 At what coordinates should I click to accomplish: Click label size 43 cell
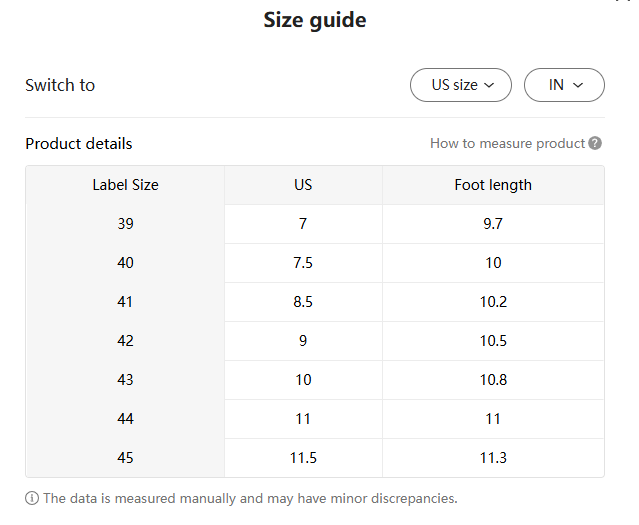pos(125,380)
